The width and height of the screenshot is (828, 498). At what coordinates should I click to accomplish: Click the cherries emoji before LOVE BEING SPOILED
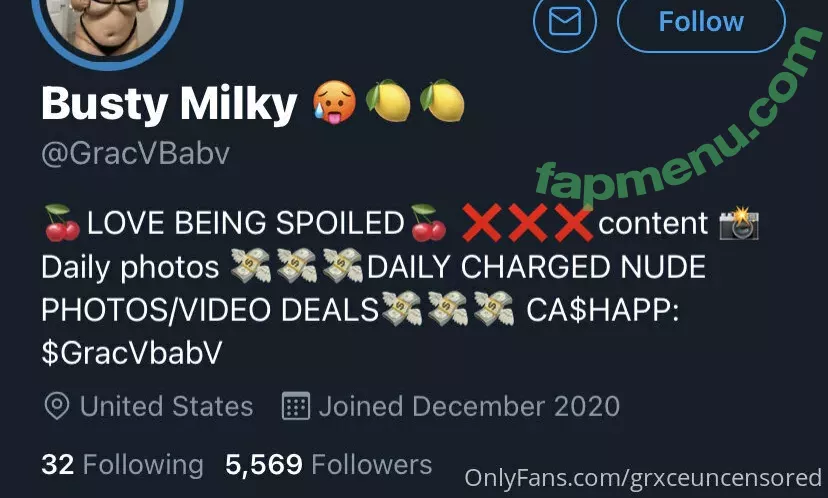[x=62, y=223]
